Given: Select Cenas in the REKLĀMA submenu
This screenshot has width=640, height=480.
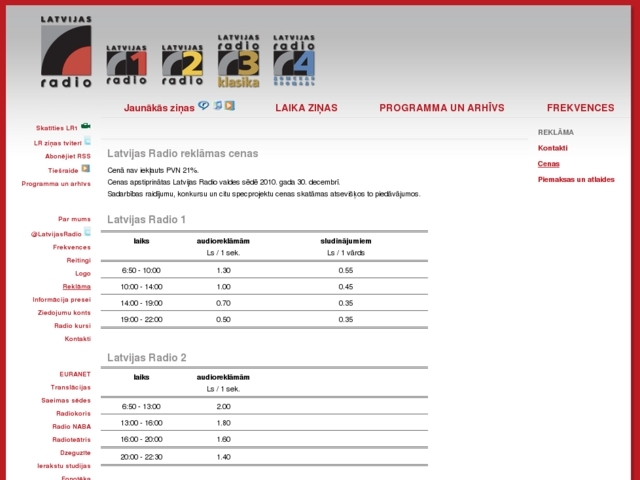Looking at the screenshot, I should click(549, 164).
